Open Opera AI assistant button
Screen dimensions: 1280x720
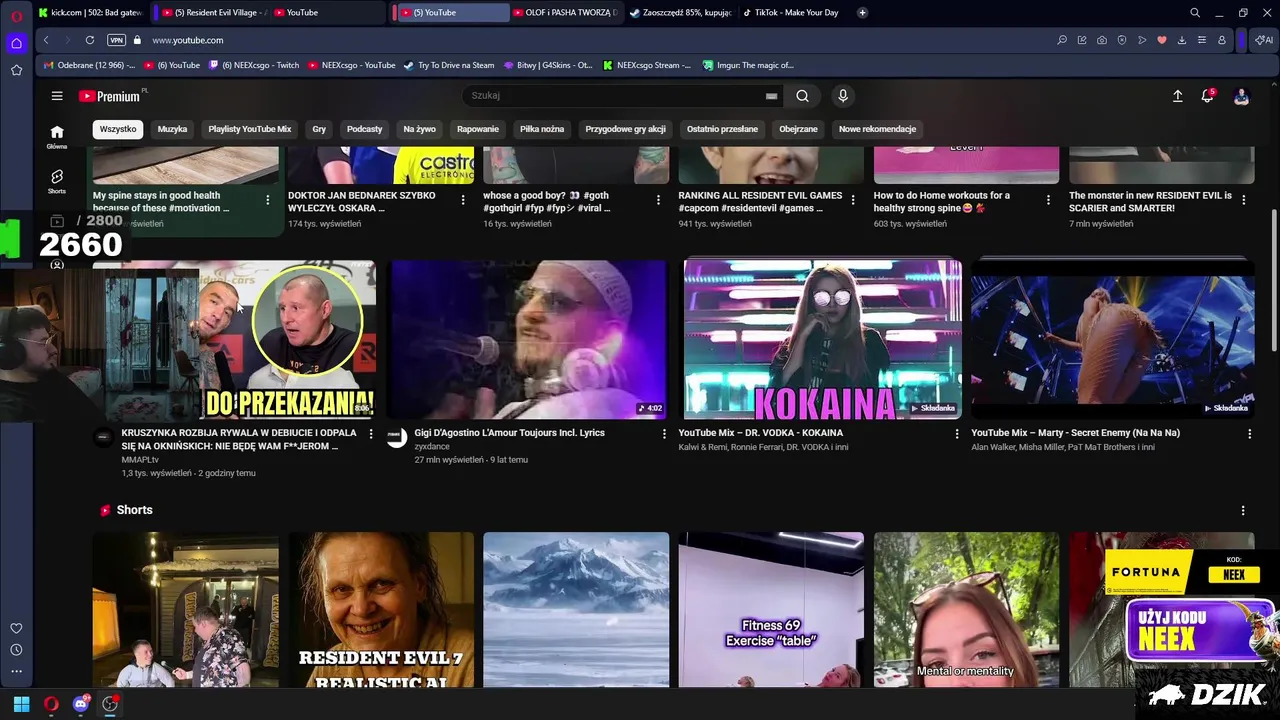[1264, 40]
